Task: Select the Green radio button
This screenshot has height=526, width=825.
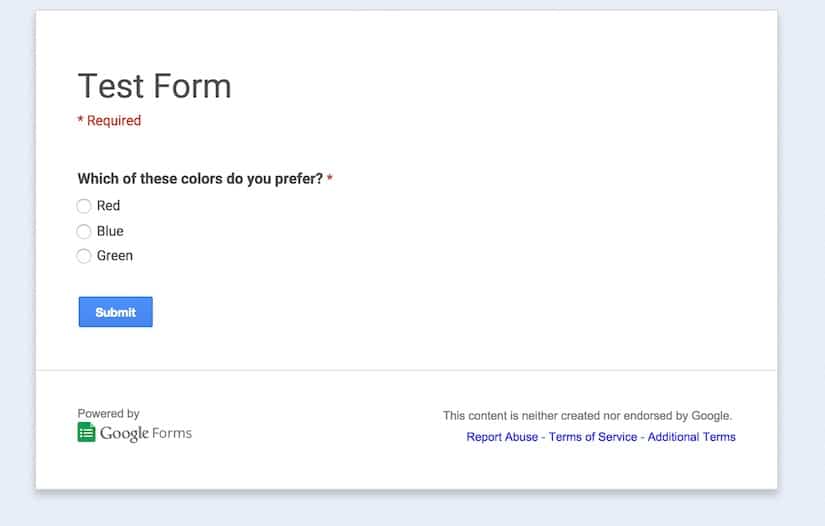Action: click(84, 256)
